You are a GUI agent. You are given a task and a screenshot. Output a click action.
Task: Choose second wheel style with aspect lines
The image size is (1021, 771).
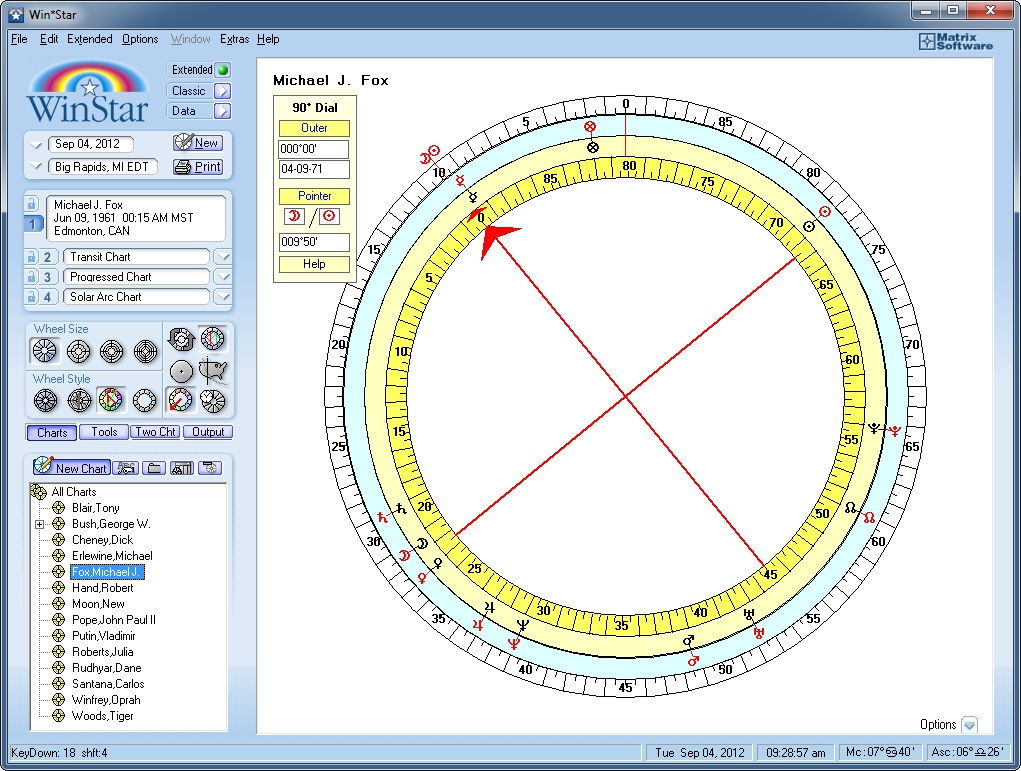79,400
